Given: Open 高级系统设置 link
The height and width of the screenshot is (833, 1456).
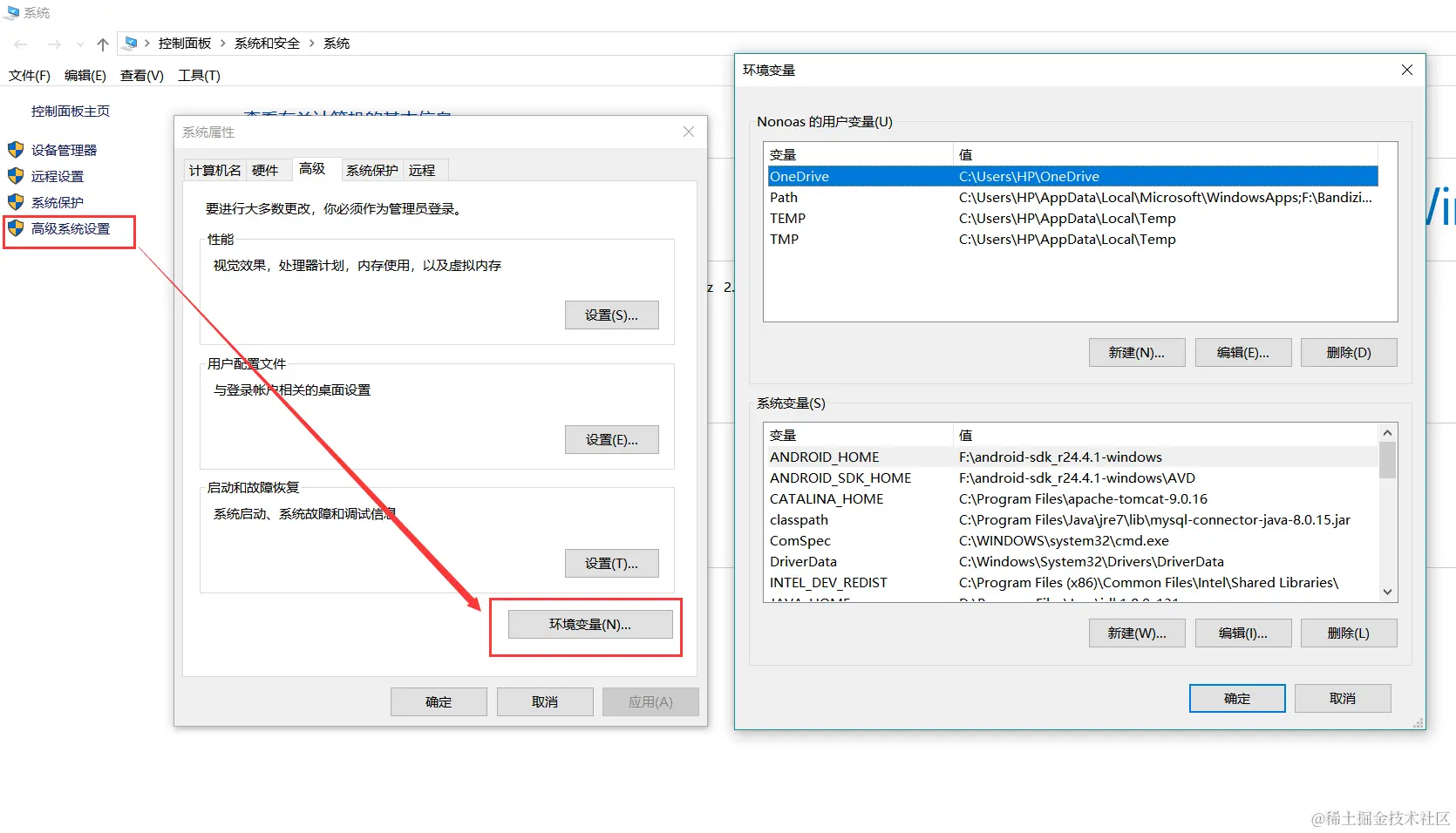Looking at the screenshot, I should point(71,228).
